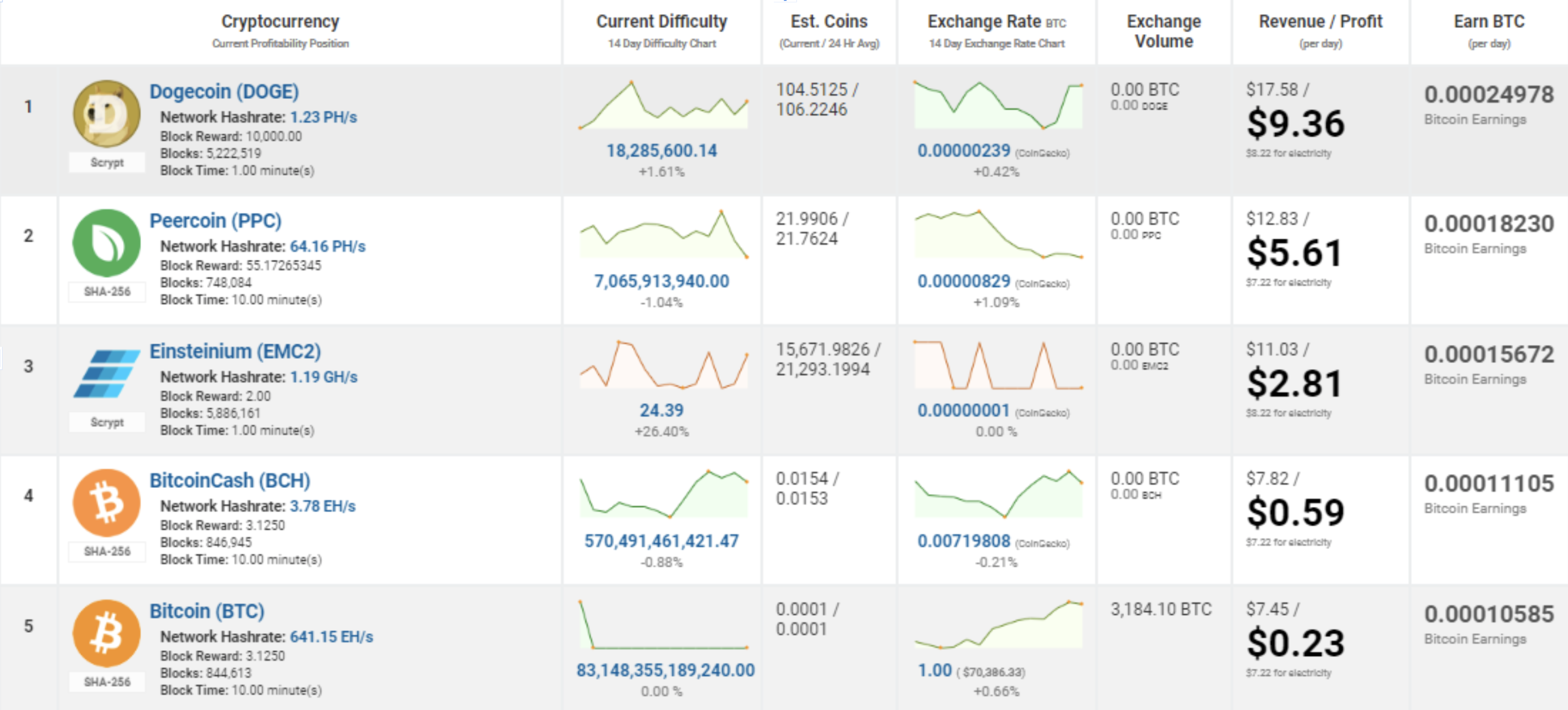
Task: Open the BitcoinCash (BCH) link
Action: click(x=230, y=480)
